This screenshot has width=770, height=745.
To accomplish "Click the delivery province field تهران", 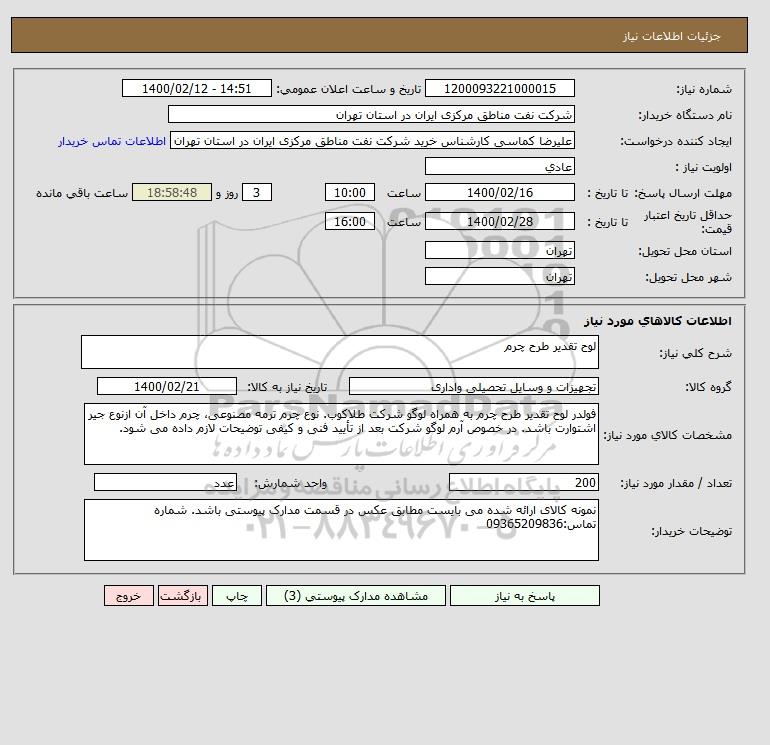I will click(x=499, y=250).
